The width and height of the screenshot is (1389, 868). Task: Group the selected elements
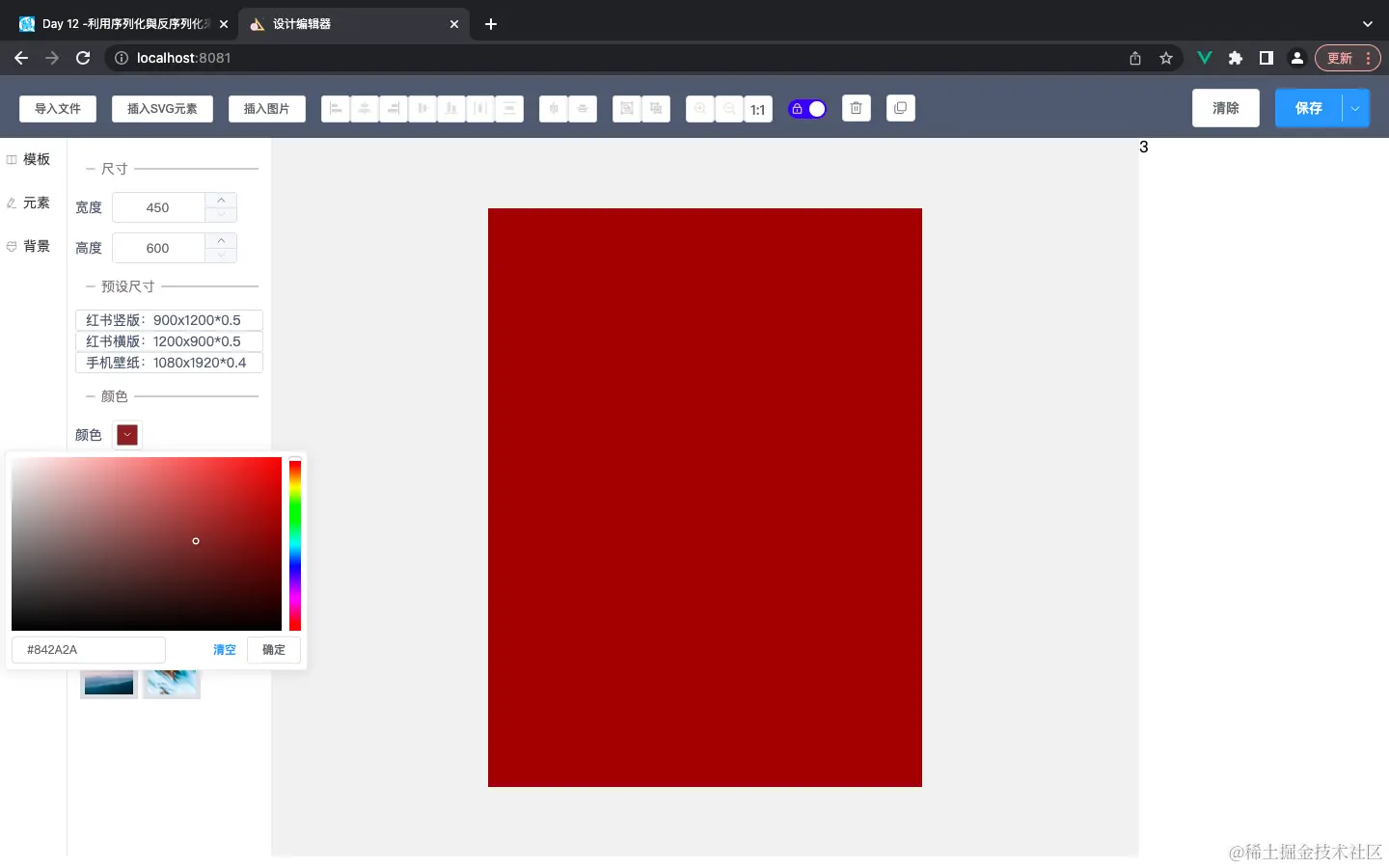coord(627,109)
